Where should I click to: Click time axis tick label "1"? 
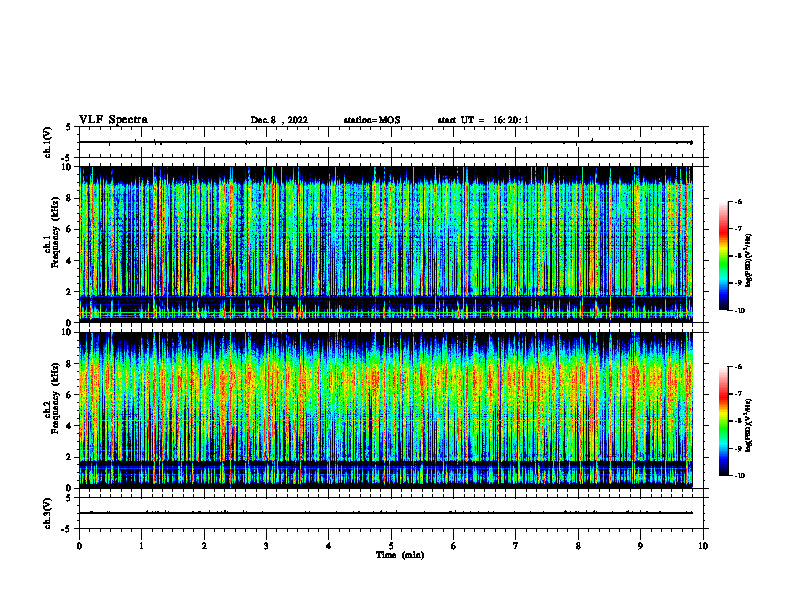(141, 546)
